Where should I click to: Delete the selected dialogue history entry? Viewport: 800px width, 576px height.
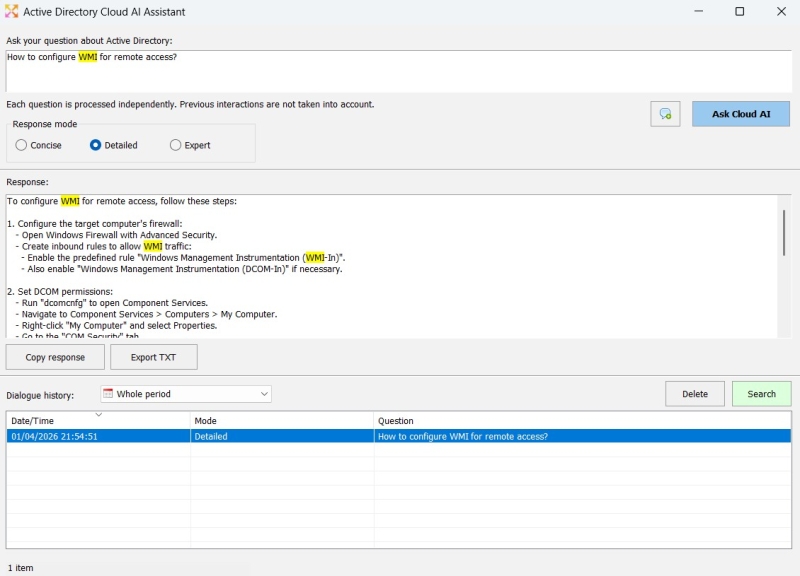click(695, 394)
